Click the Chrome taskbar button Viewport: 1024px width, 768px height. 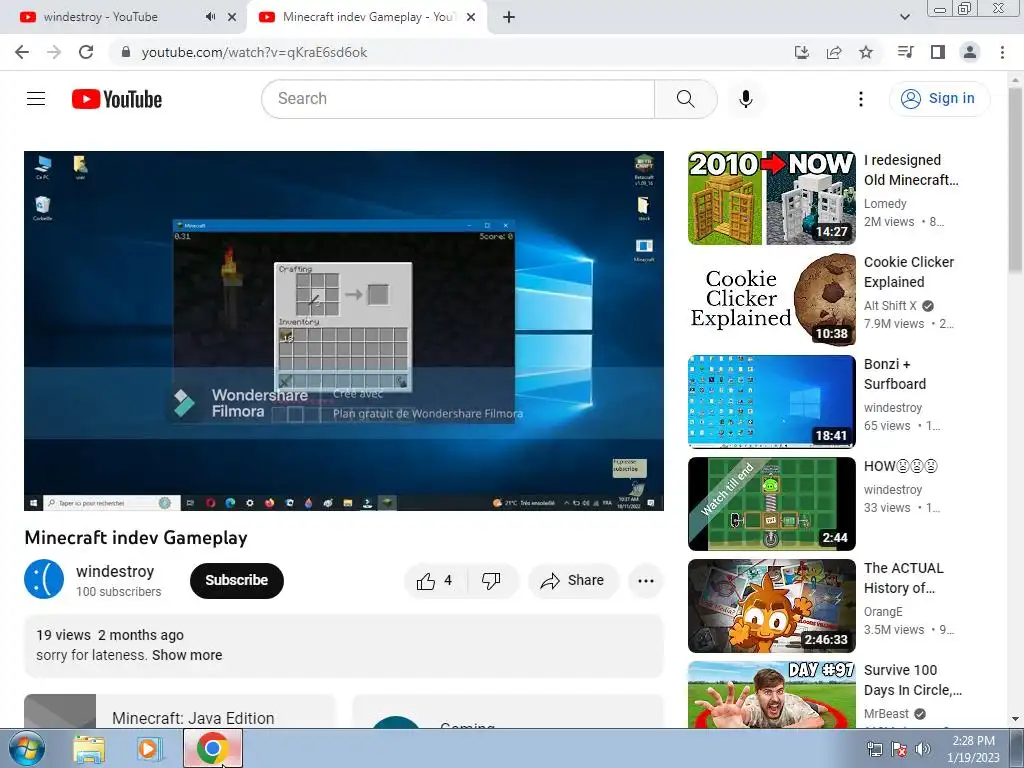tap(212, 748)
